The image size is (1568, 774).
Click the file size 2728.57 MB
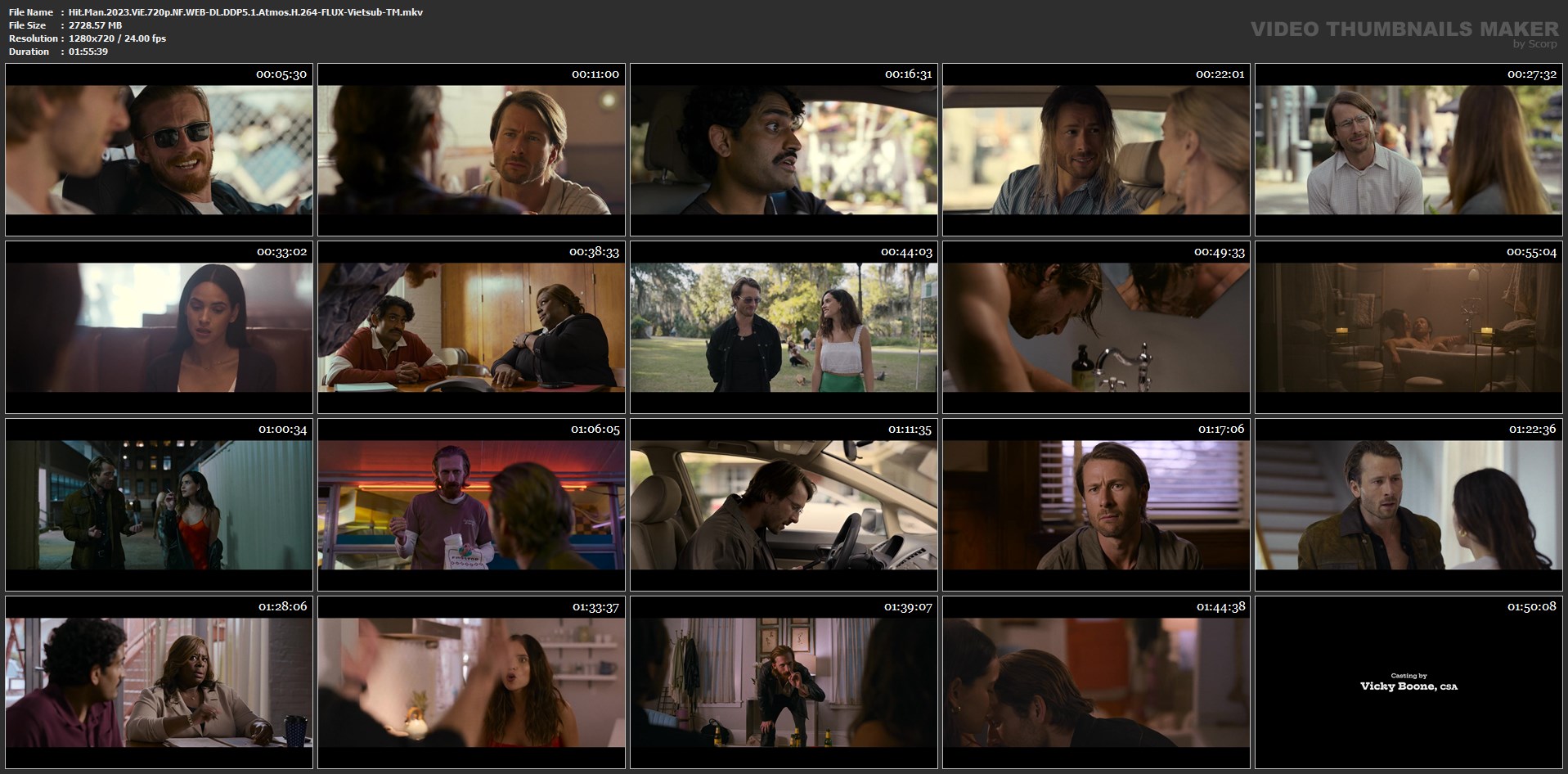tap(96, 25)
